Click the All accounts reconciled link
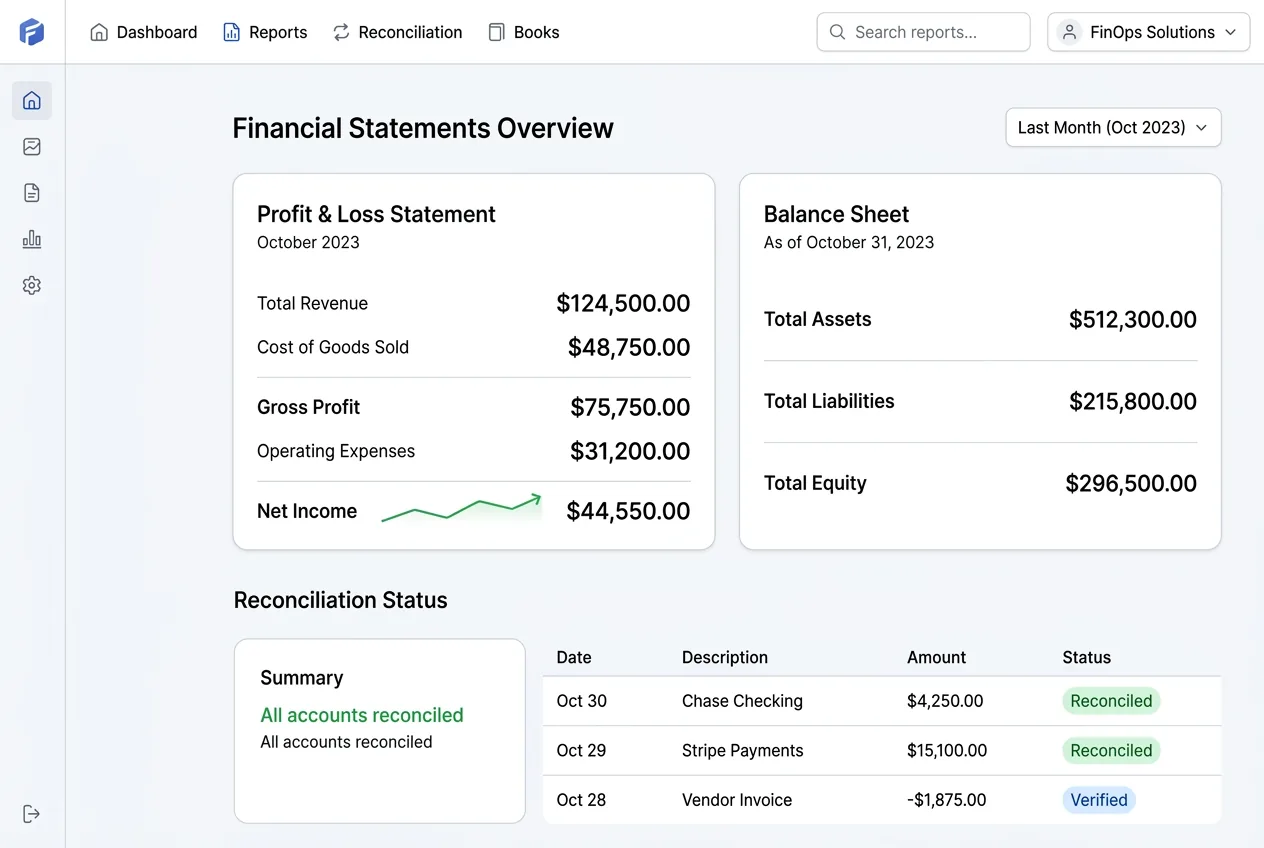The height and width of the screenshot is (848, 1264). 361,715
